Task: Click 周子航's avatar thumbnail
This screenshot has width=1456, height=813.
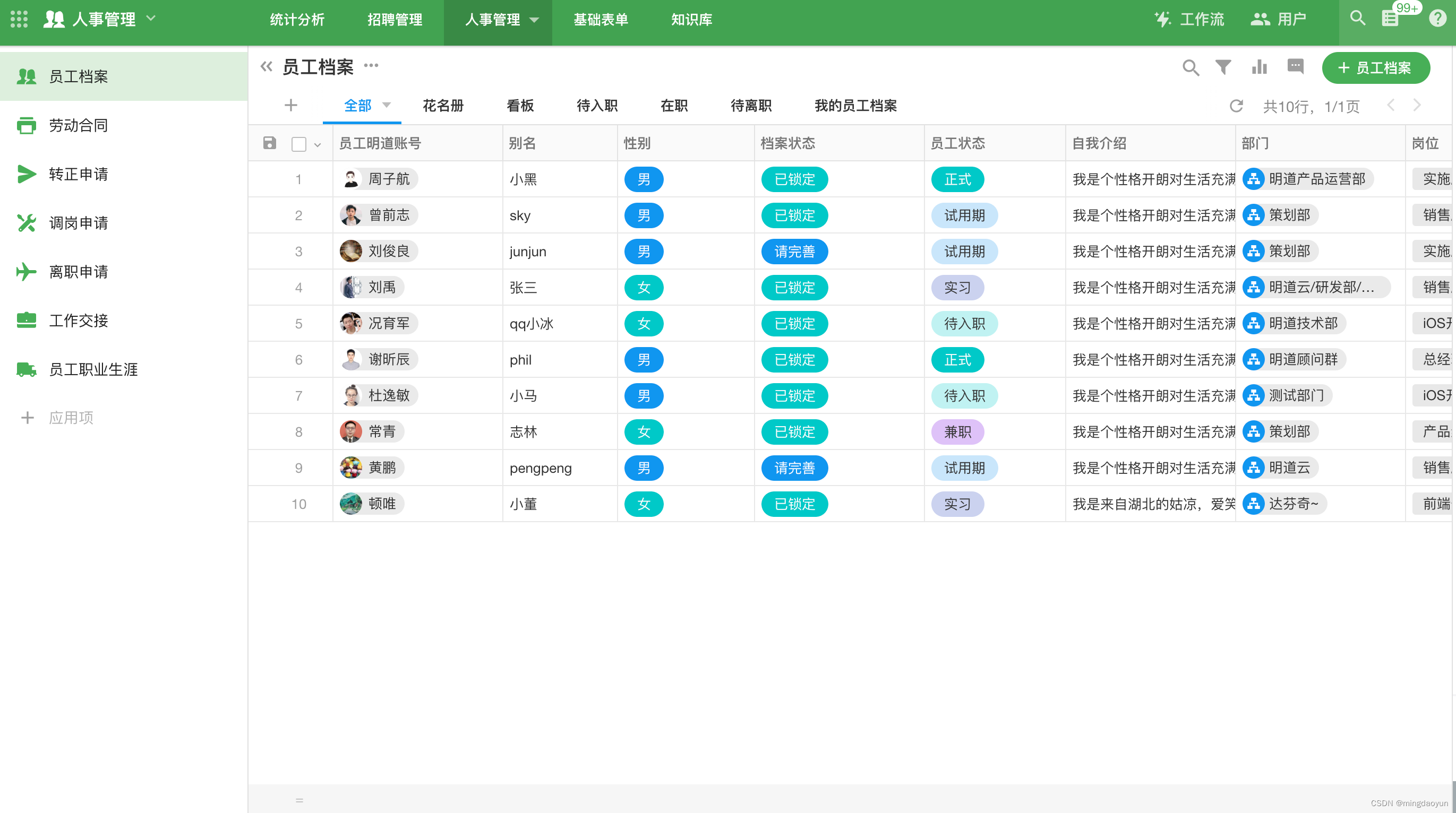Action: click(350, 179)
